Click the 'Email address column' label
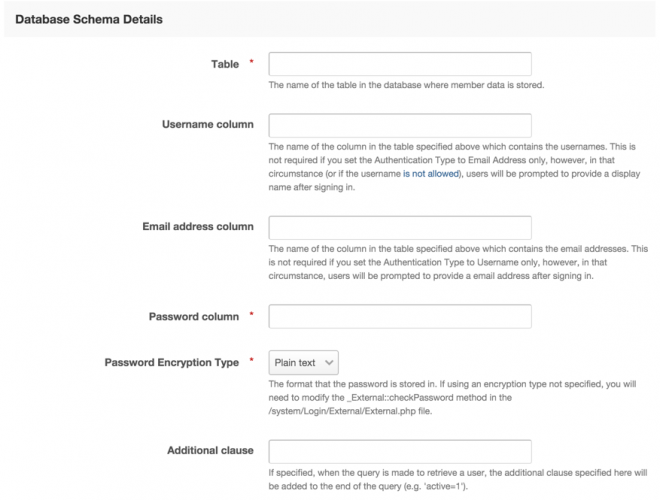The height and width of the screenshot is (500, 660). (198, 226)
